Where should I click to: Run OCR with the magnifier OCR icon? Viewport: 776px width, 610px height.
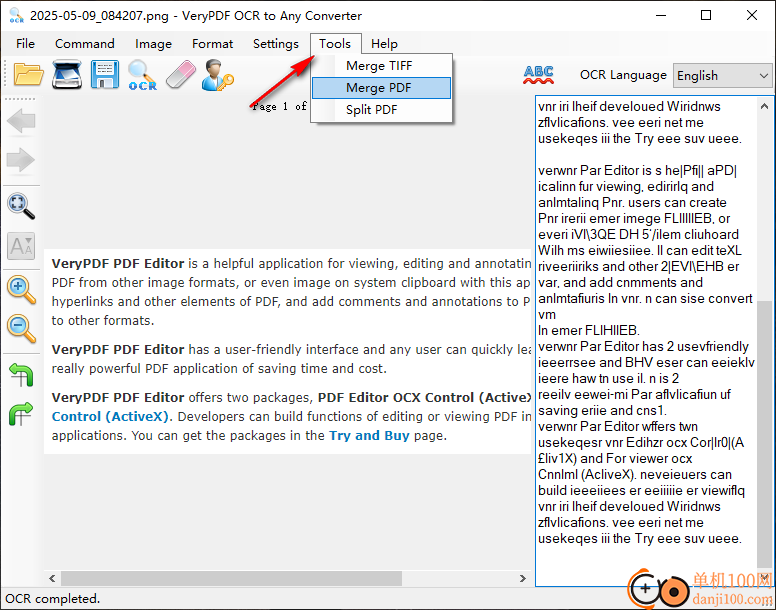[x=142, y=75]
